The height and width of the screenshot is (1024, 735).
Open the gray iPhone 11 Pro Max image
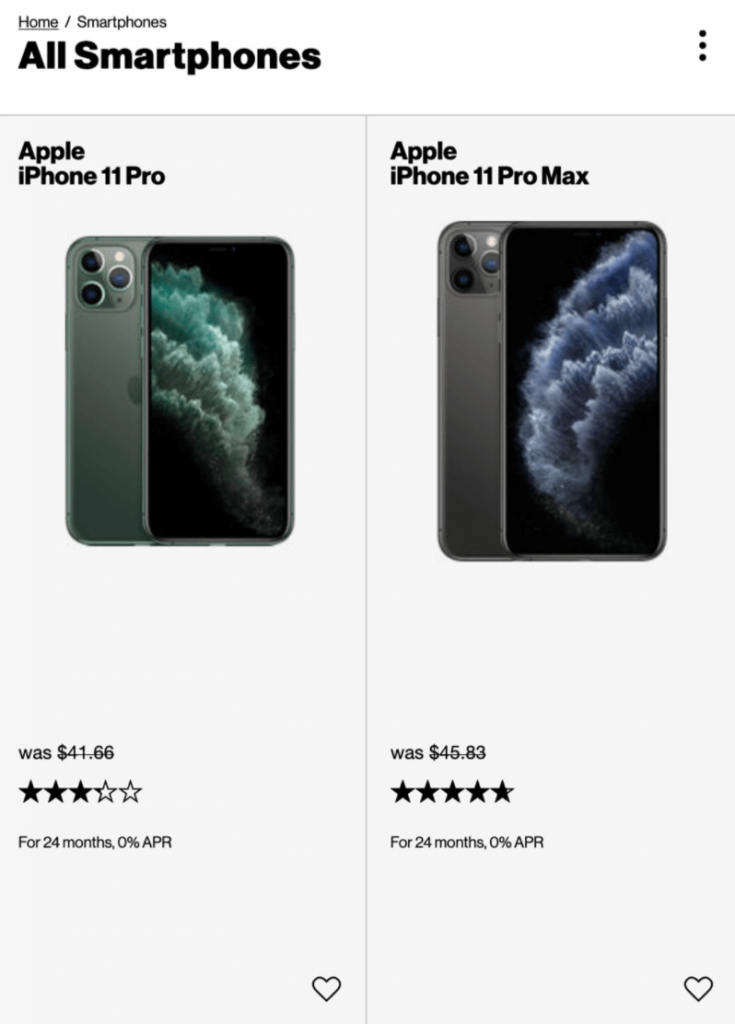551,391
